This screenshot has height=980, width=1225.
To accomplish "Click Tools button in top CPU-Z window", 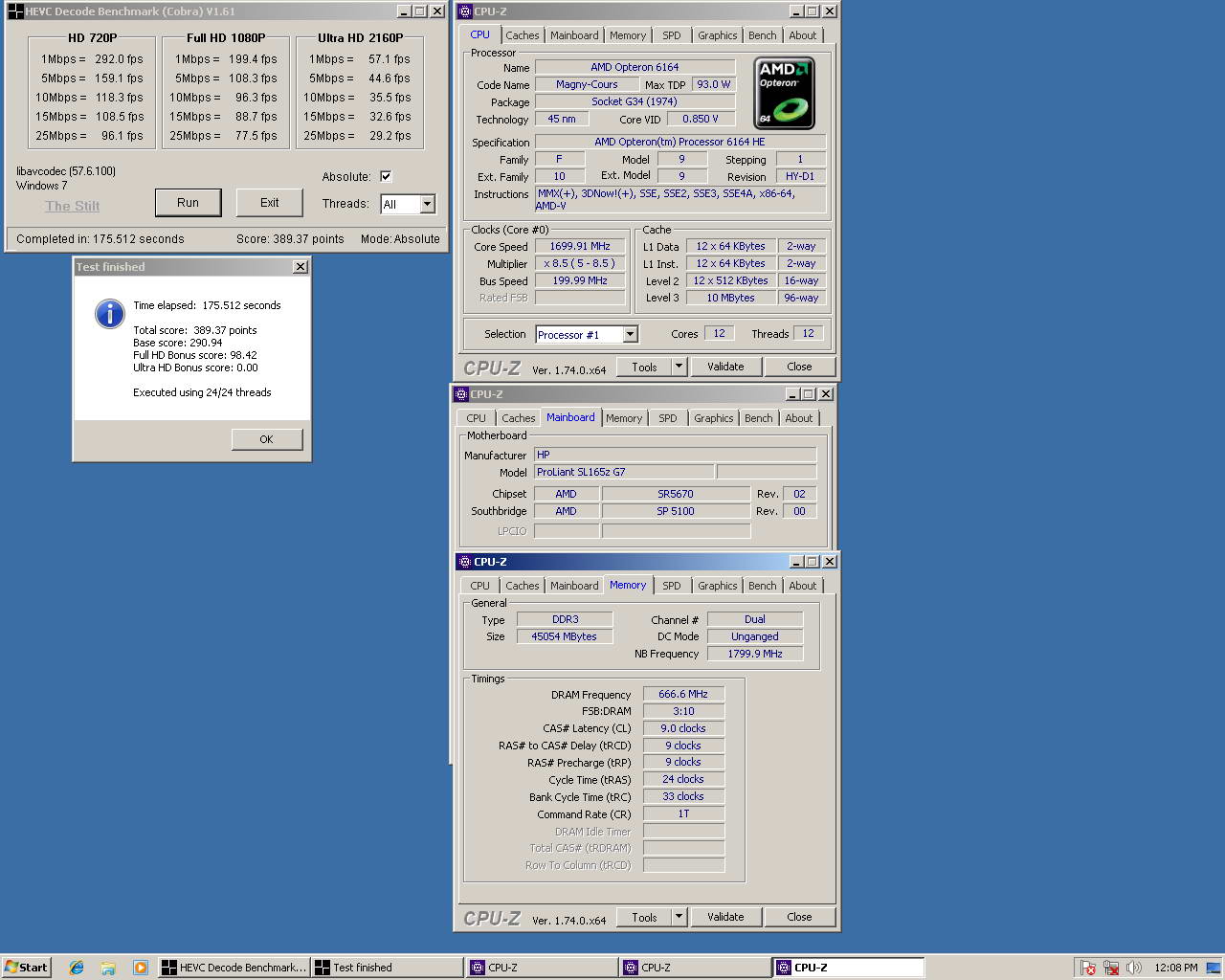I will [x=644, y=367].
